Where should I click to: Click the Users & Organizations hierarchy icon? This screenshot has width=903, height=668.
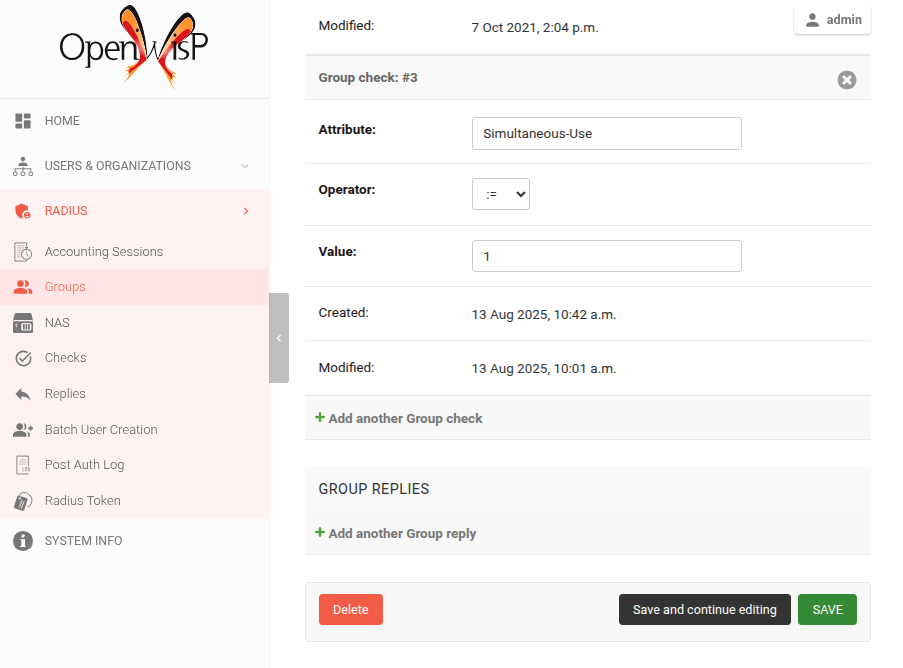pyautogui.click(x=23, y=166)
